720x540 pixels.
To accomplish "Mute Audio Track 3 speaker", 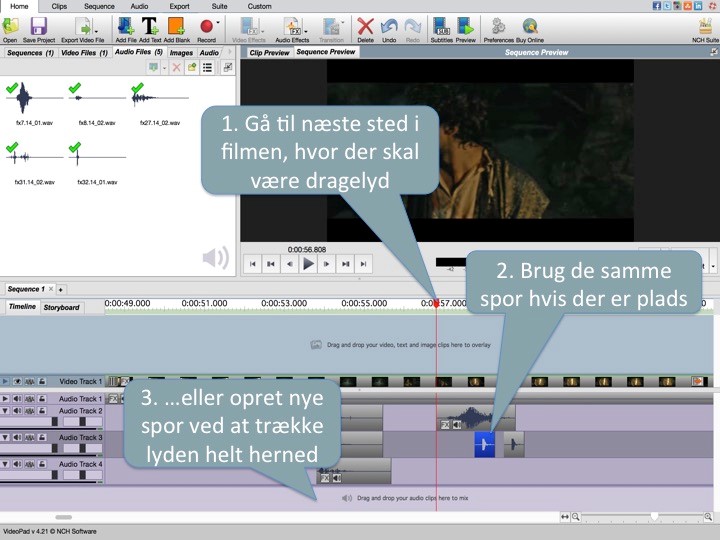I will 17,438.
